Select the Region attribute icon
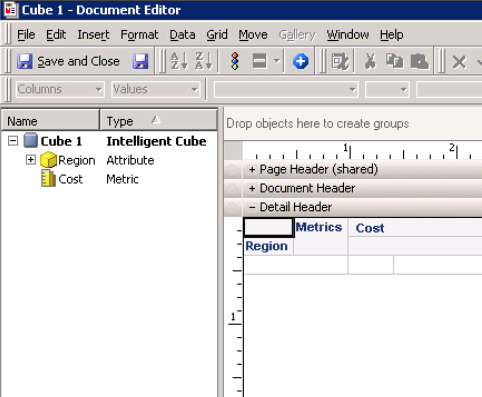 (x=48, y=160)
